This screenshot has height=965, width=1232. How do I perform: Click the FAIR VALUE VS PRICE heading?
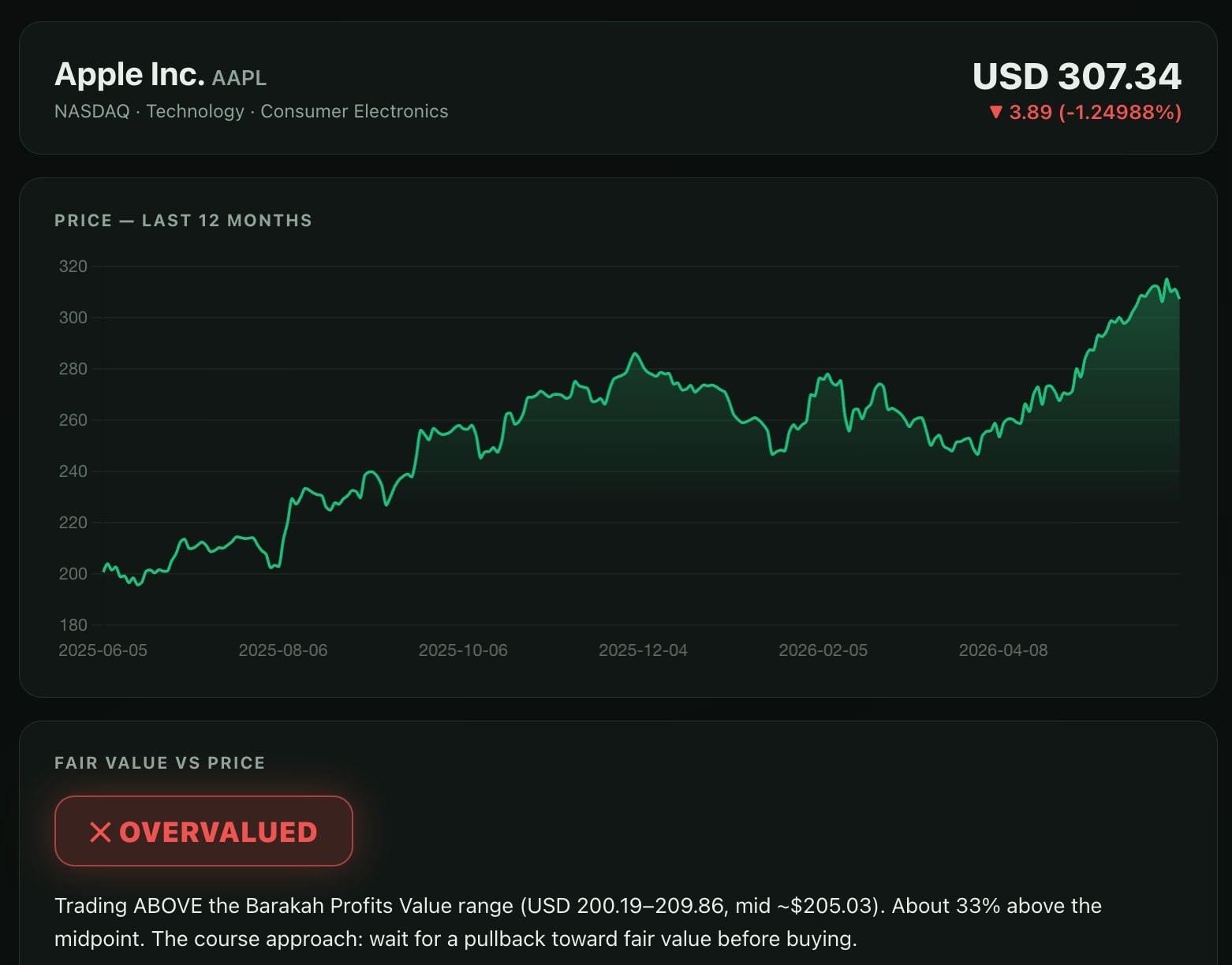click(x=160, y=763)
